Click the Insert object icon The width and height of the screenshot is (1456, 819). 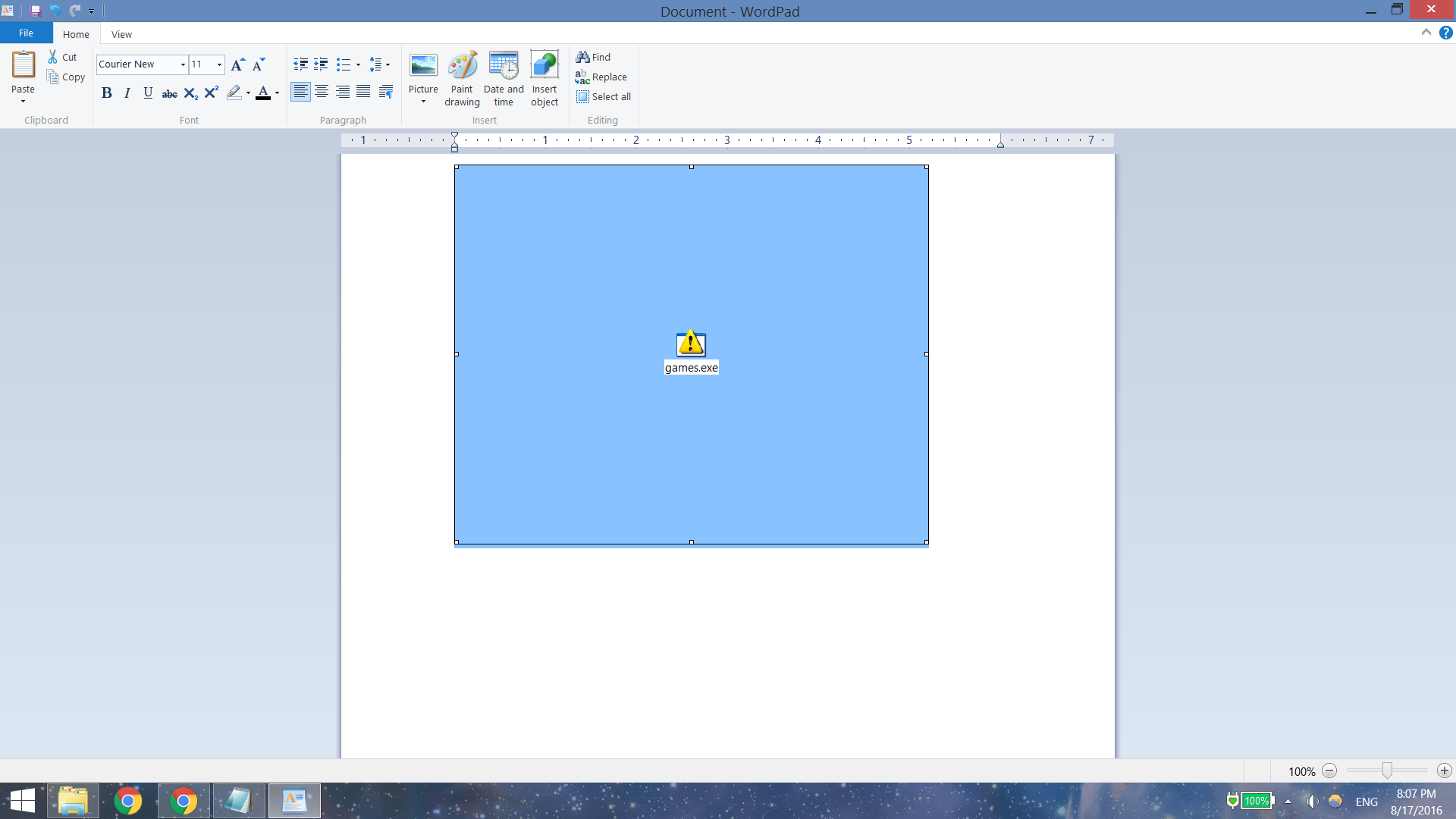(x=544, y=78)
